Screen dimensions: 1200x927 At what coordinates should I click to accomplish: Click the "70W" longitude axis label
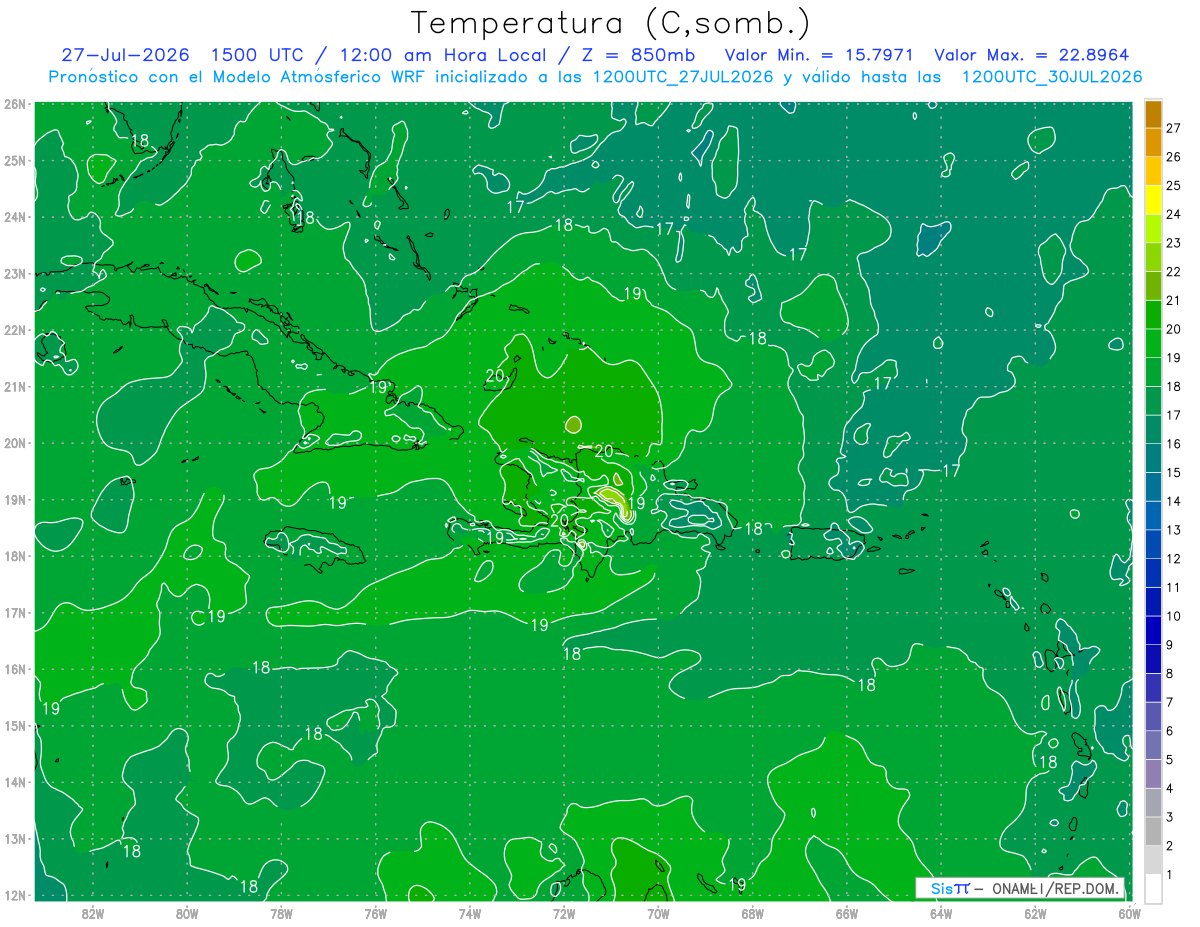[658, 913]
